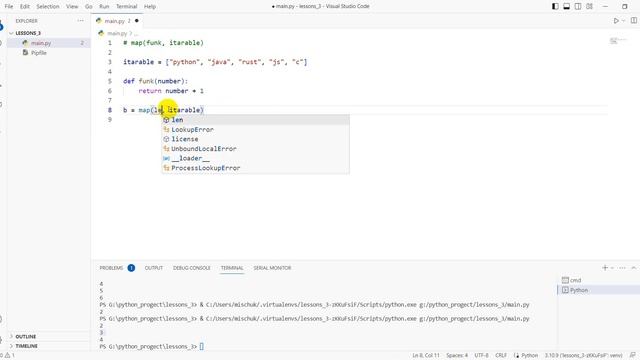Choose 'license' autocomplete suggestion
The height and width of the screenshot is (360, 640).
click(x=256, y=139)
